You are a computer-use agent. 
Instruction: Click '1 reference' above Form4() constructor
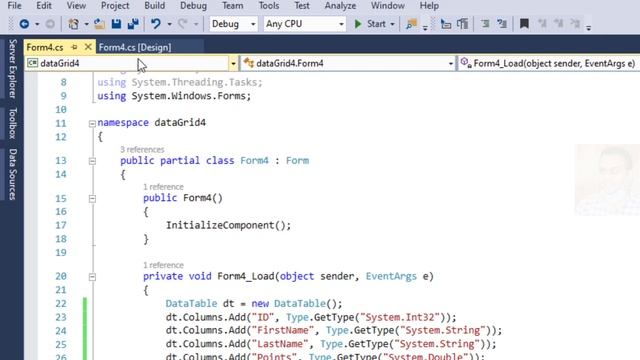pyautogui.click(x=163, y=187)
